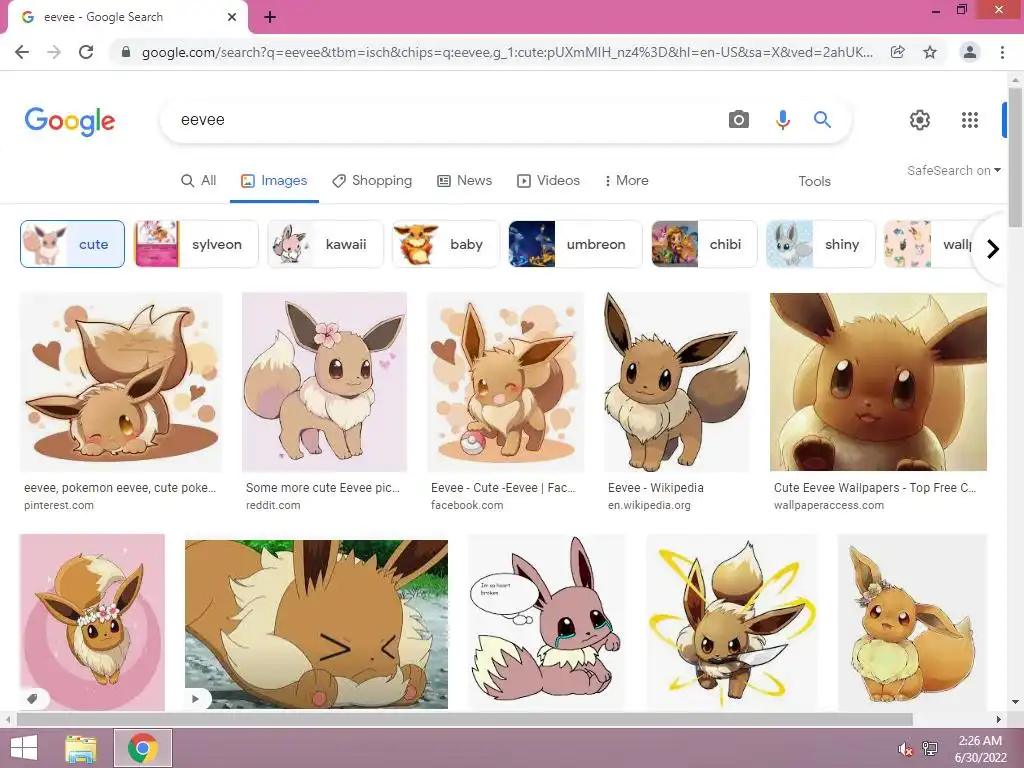This screenshot has width=1024, height=768.
Task: Show more chips with the right chevron
Action: [993, 249]
